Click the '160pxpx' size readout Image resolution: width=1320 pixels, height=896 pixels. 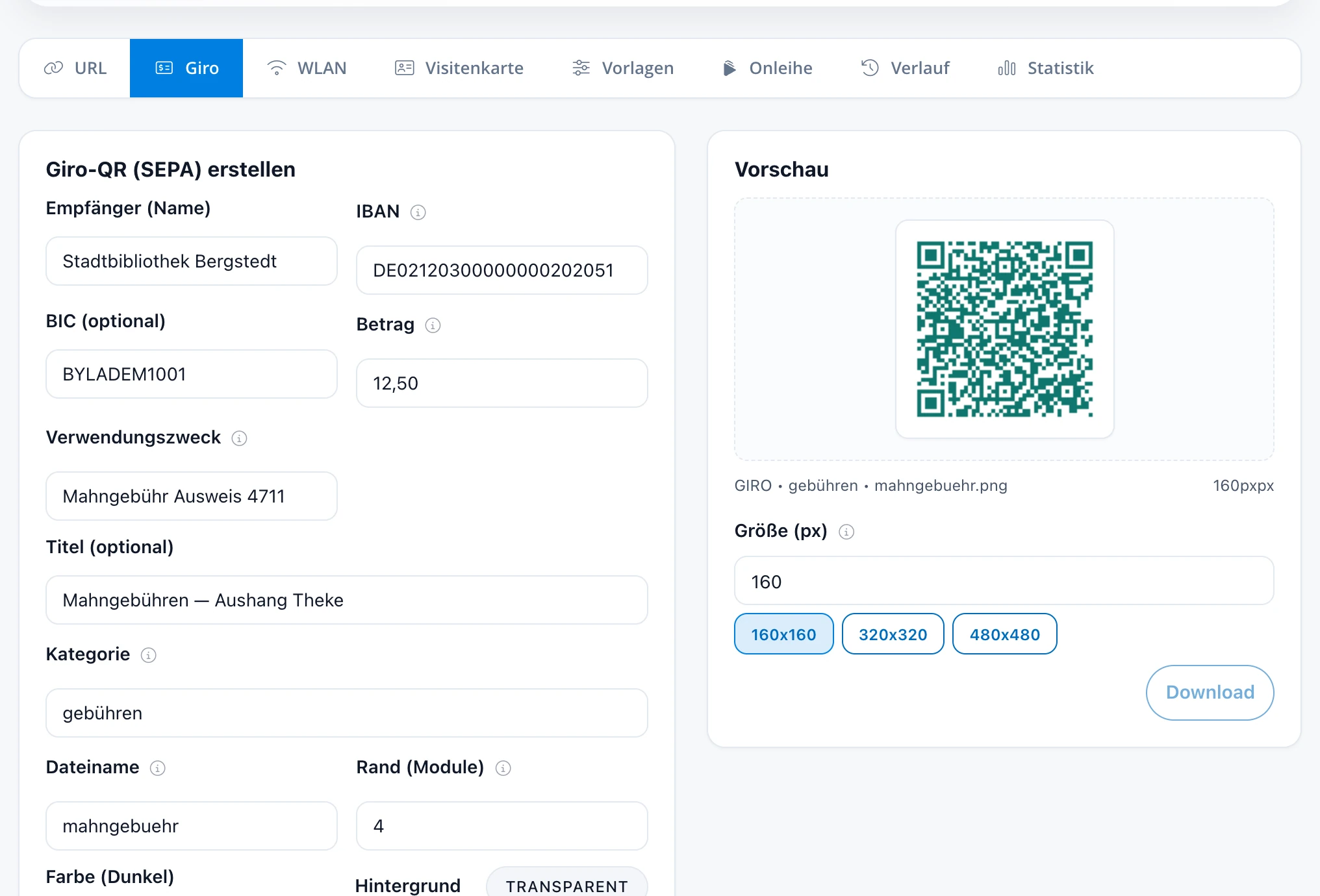tap(1243, 486)
